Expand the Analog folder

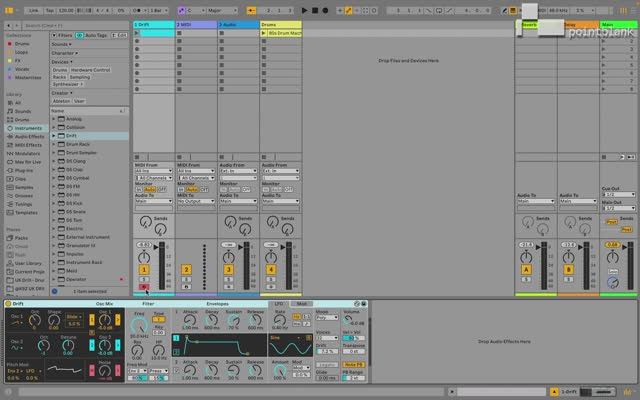point(53,119)
